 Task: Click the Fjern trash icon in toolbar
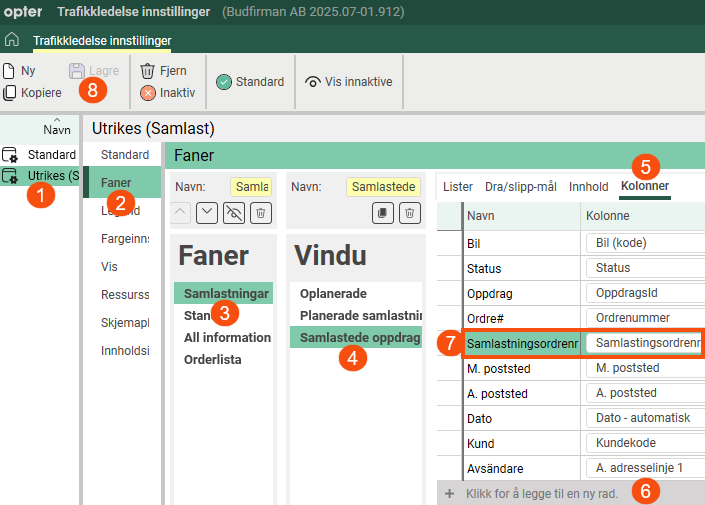pyautogui.click(x=148, y=71)
